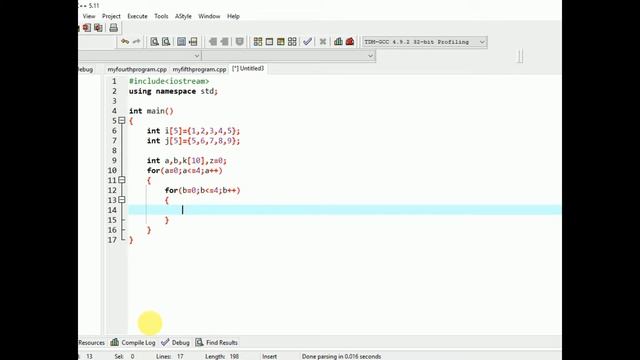640x360 pixels.
Task: Click the 'Insert' mode status indicator
Action: (269, 356)
